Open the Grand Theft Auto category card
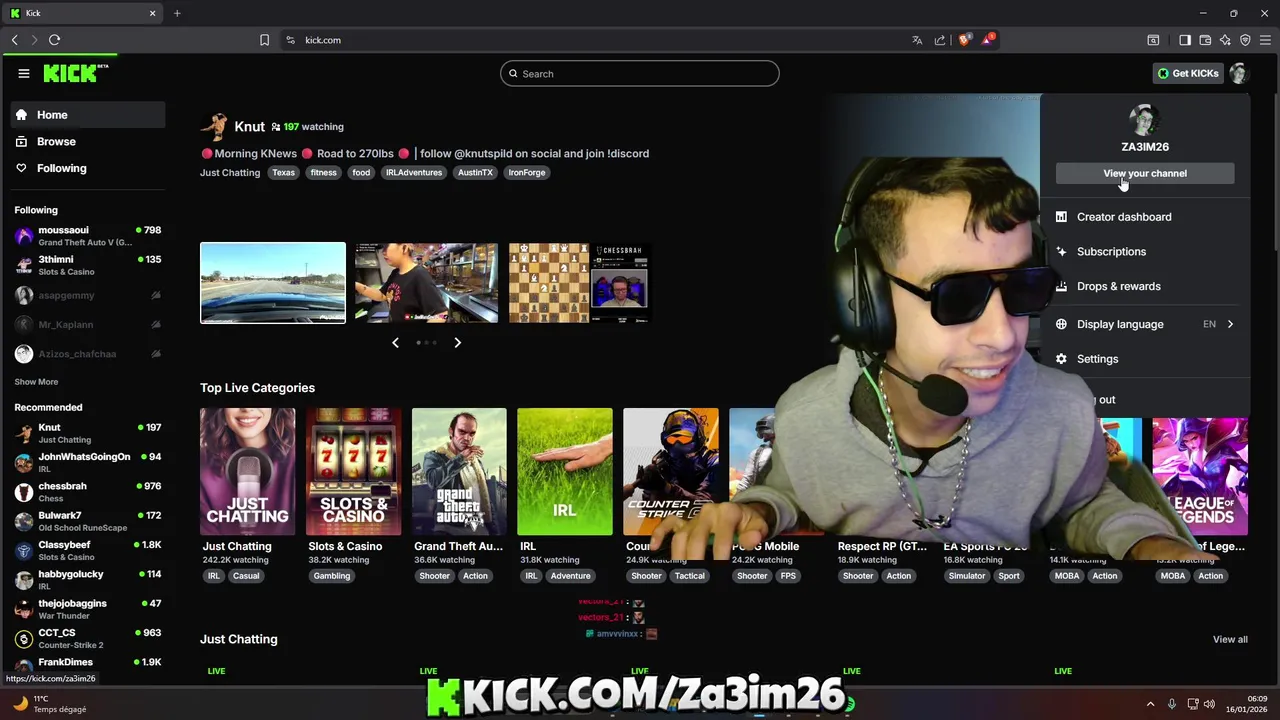 click(x=459, y=472)
